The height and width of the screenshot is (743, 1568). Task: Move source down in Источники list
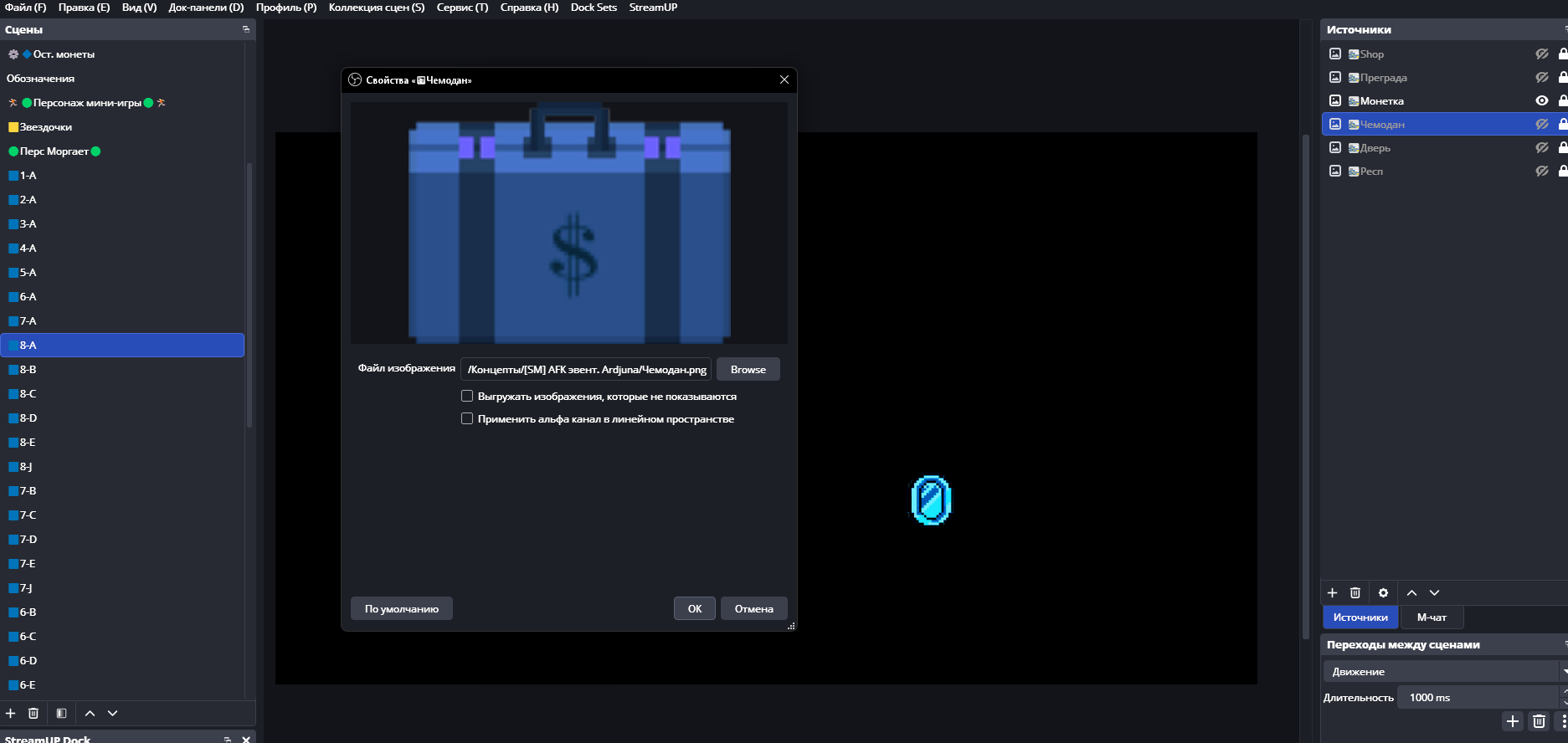click(1435, 592)
